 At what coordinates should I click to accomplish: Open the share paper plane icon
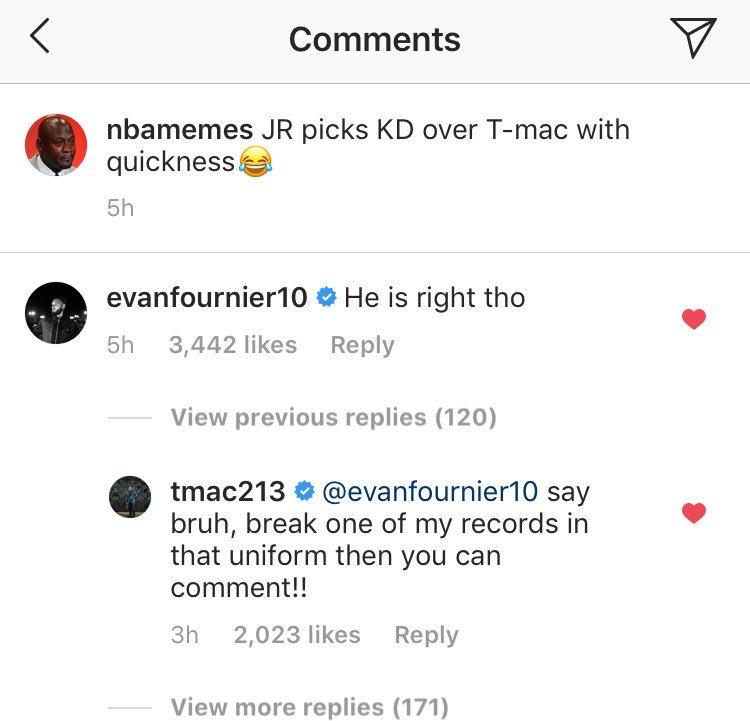pos(693,37)
